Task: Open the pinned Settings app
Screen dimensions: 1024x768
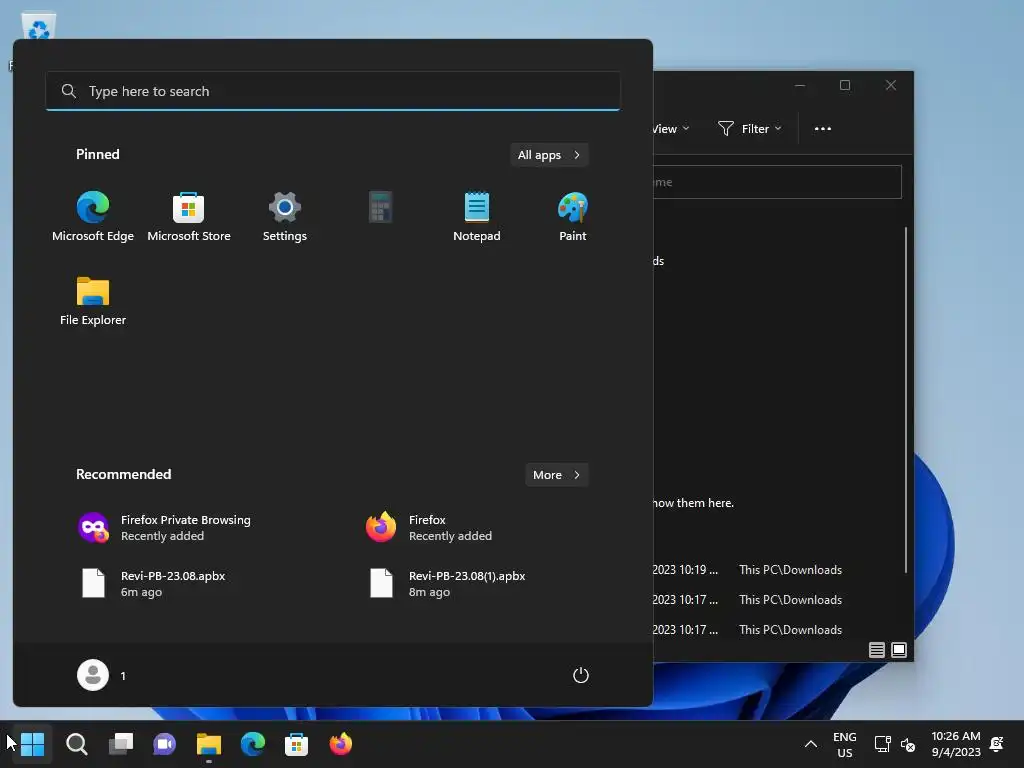Action: (x=285, y=217)
